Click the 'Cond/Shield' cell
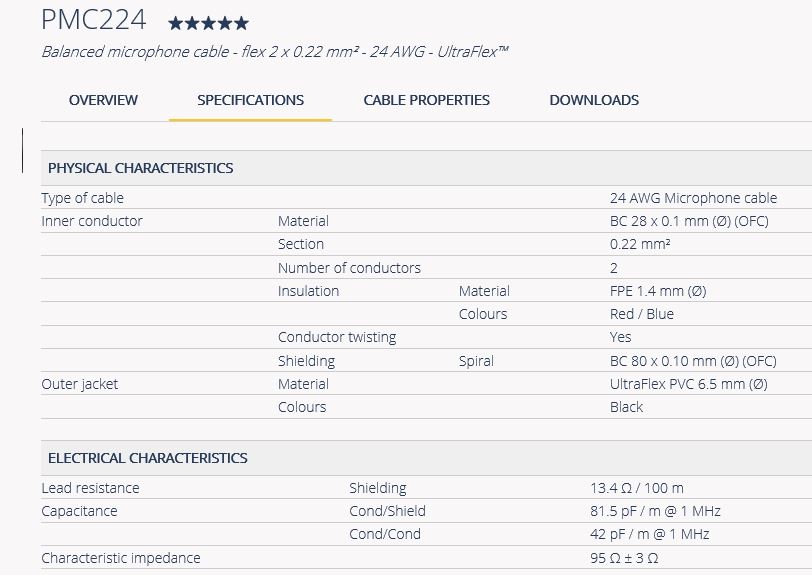Viewport: 812px width, 575px height. (x=387, y=511)
